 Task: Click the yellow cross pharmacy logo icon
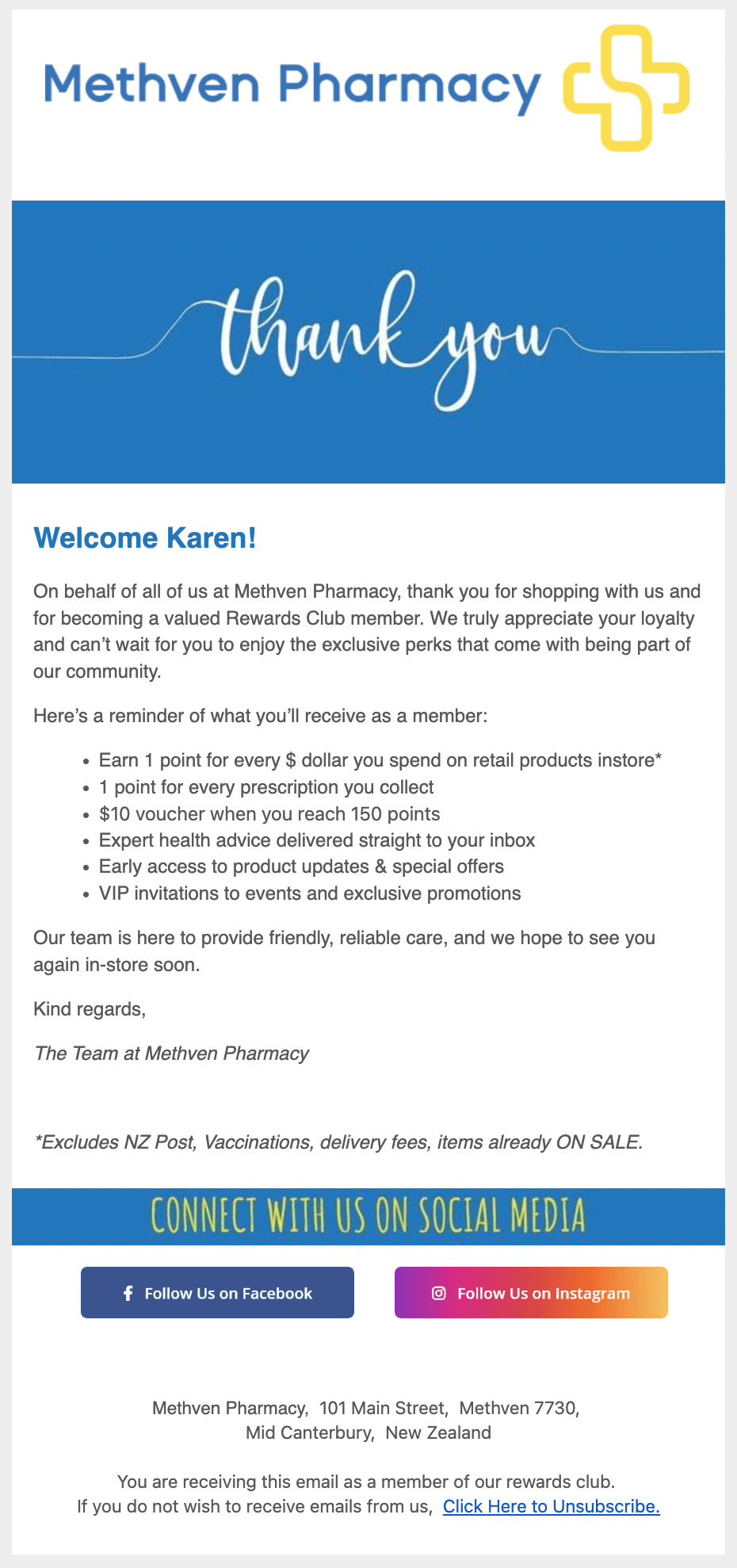[x=625, y=88]
